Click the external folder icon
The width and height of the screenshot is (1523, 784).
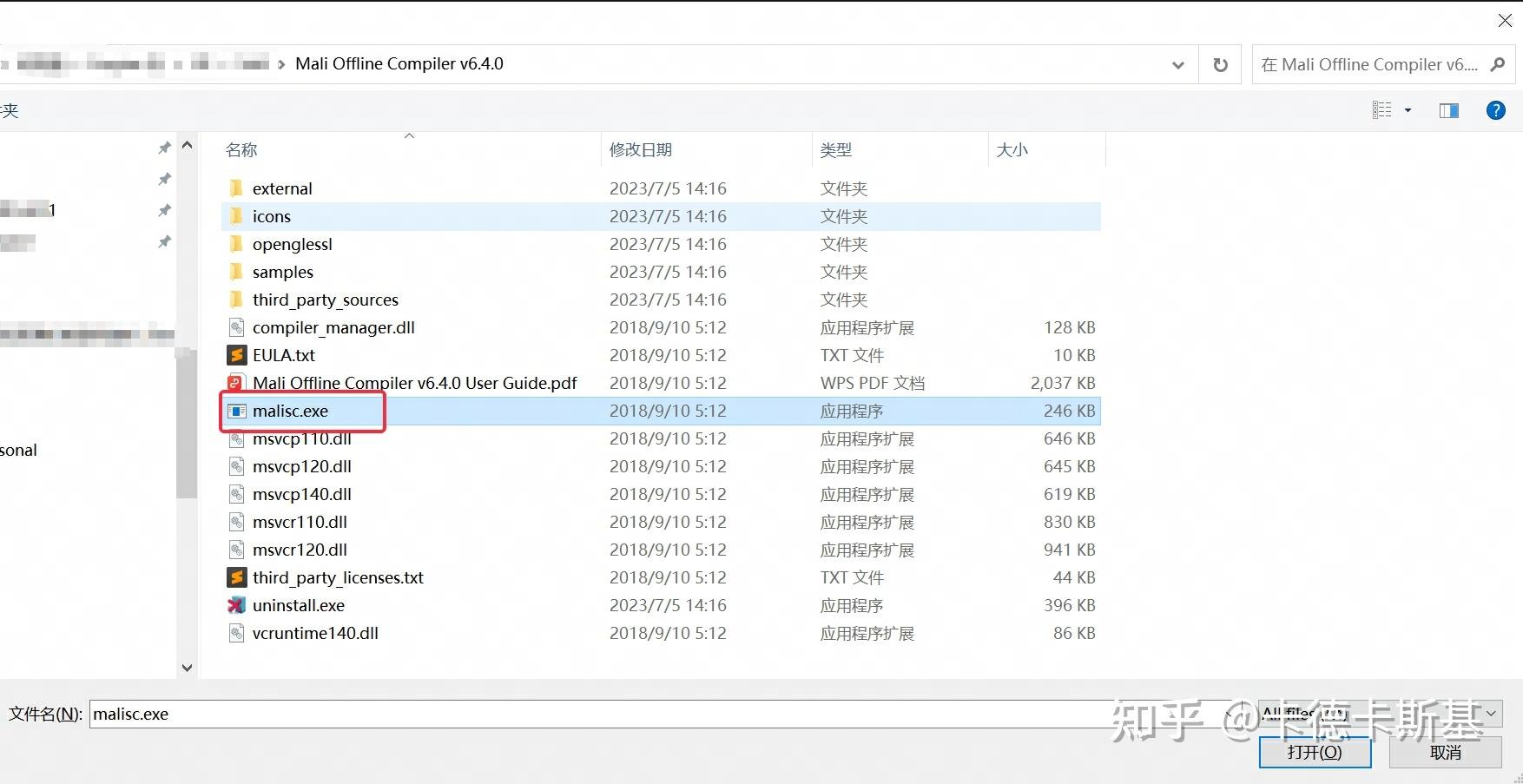236,188
